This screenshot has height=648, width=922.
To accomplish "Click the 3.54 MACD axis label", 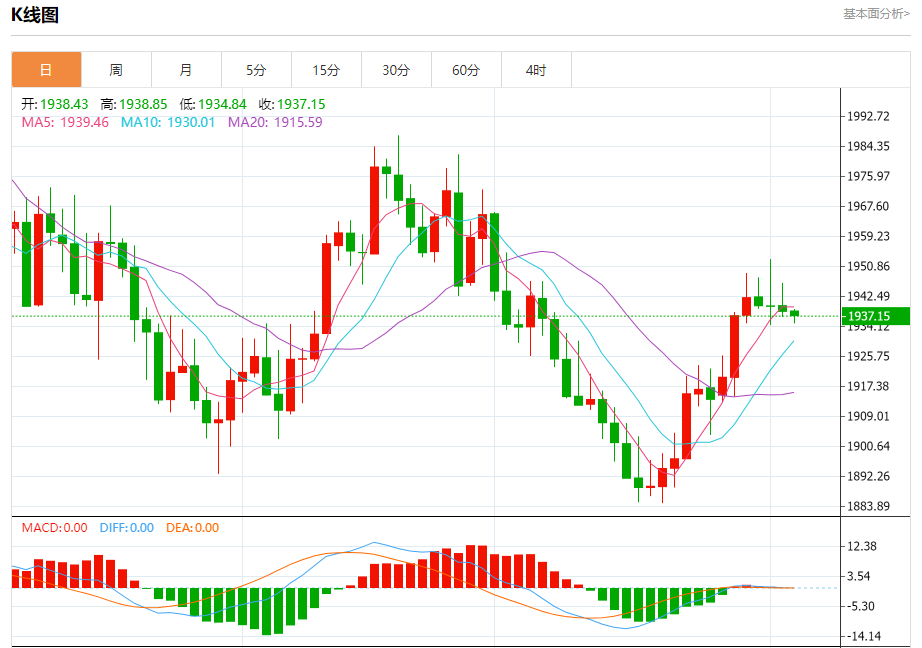I will [x=858, y=576].
